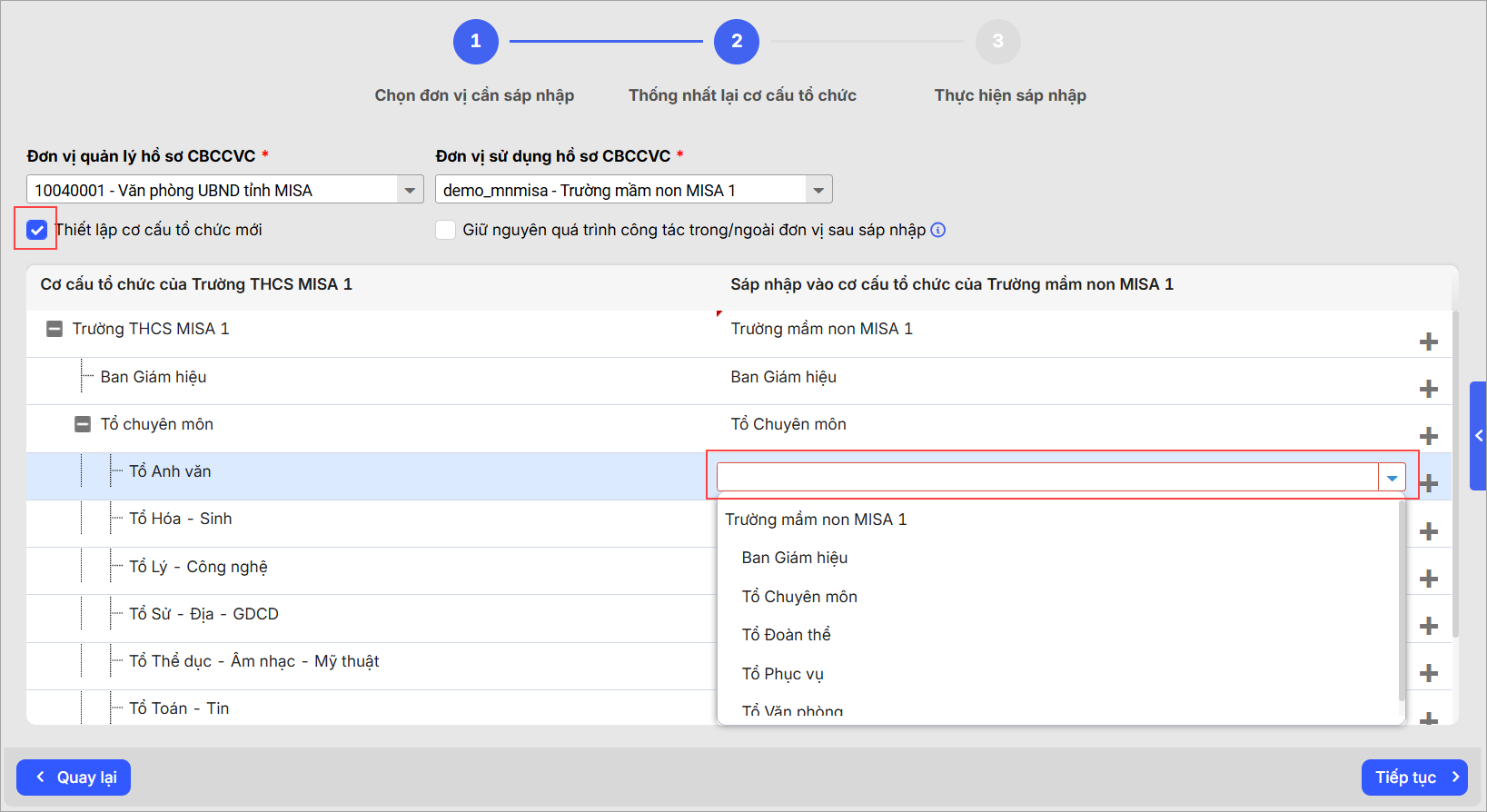Enable Giữ nguyên quá trình công tác checkbox

[446, 230]
